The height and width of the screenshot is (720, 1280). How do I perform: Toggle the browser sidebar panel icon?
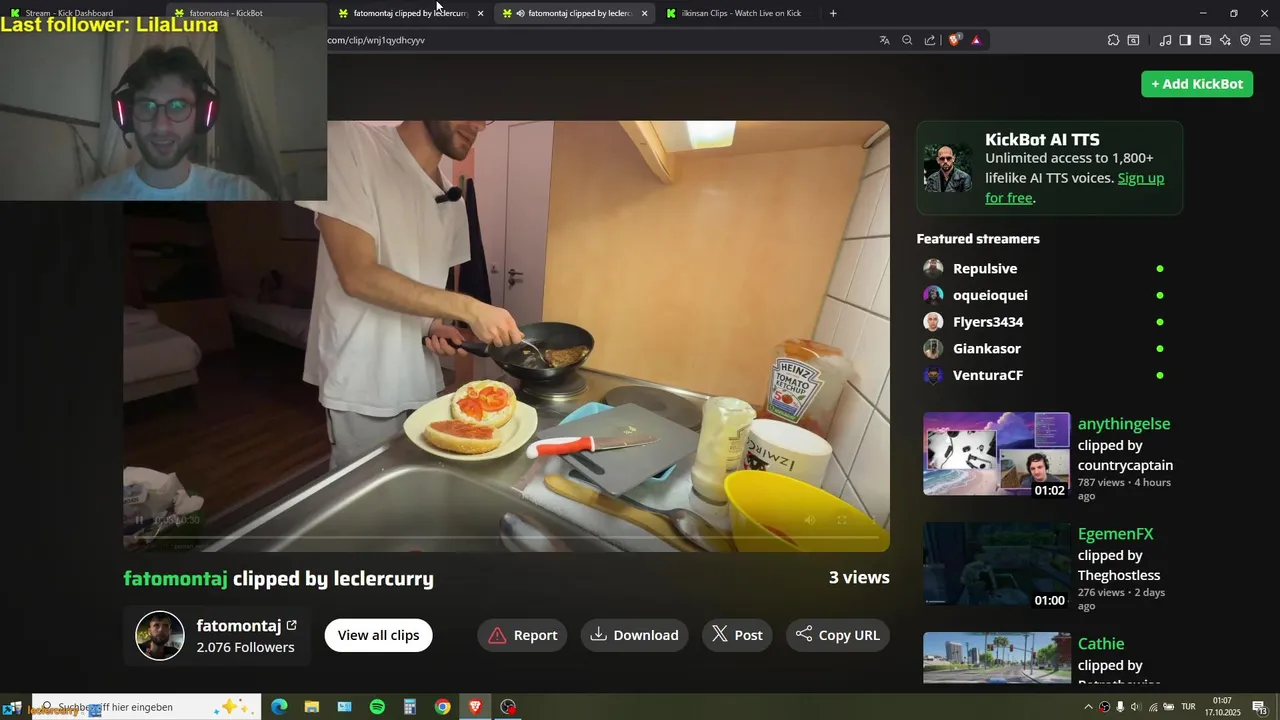click(1185, 40)
